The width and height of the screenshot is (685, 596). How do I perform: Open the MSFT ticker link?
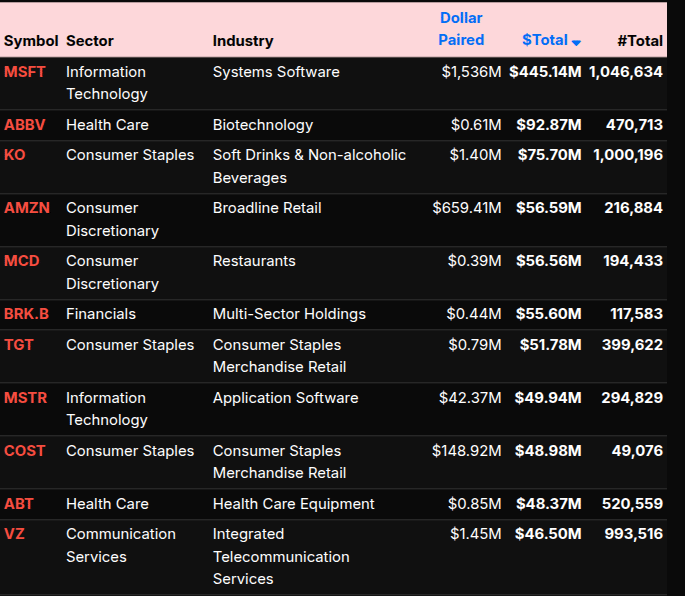(25, 72)
